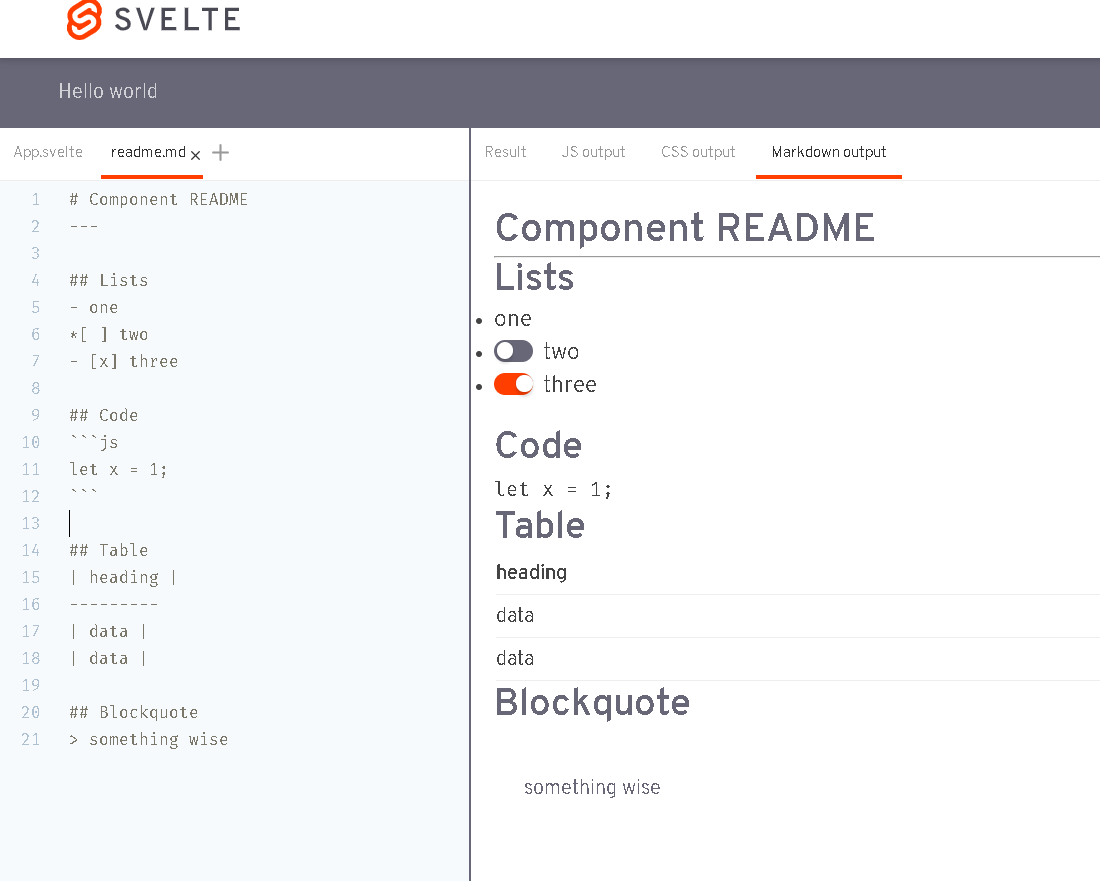Click the Markdown output tab

(828, 152)
